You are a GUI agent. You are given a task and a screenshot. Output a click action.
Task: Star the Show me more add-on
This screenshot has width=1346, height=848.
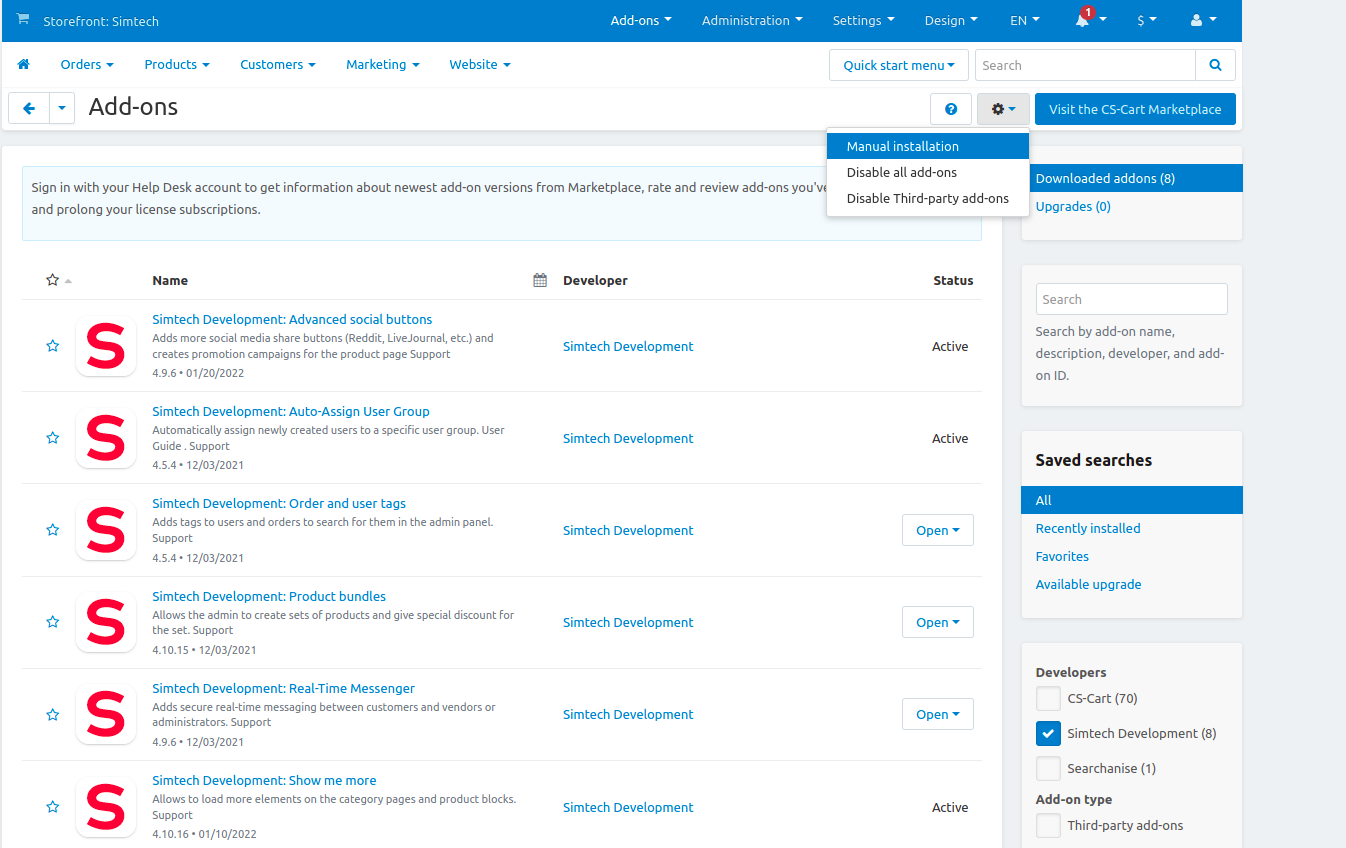(53, 807)
